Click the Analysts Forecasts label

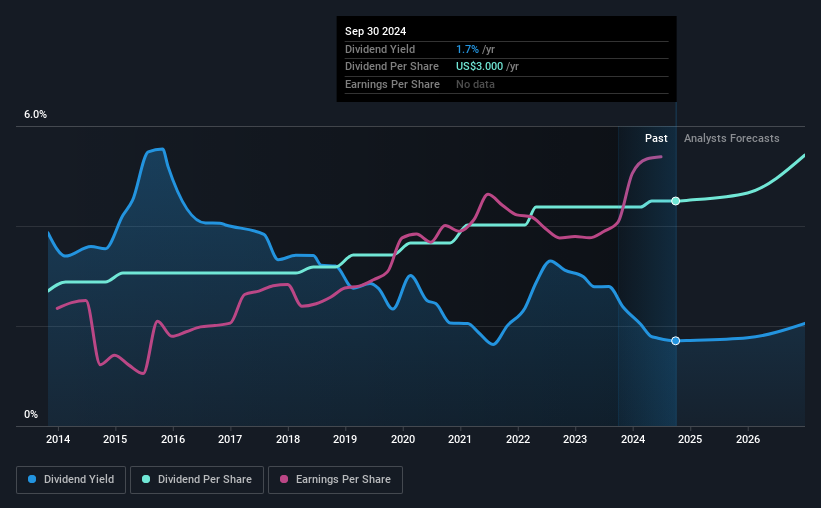pyautogui.click(x=731, y=138)
